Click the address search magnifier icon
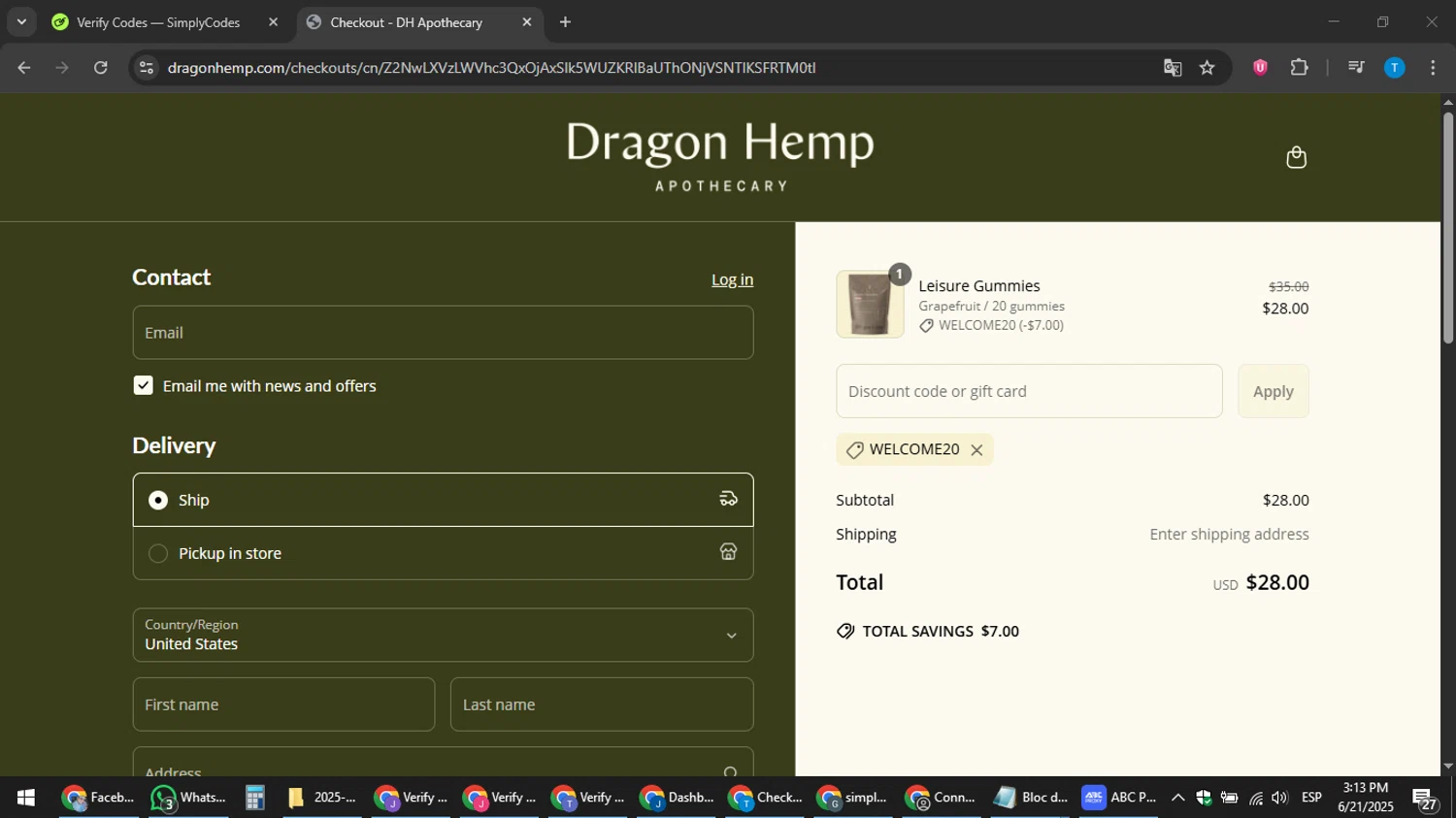1456x818 pixels. 730,771
